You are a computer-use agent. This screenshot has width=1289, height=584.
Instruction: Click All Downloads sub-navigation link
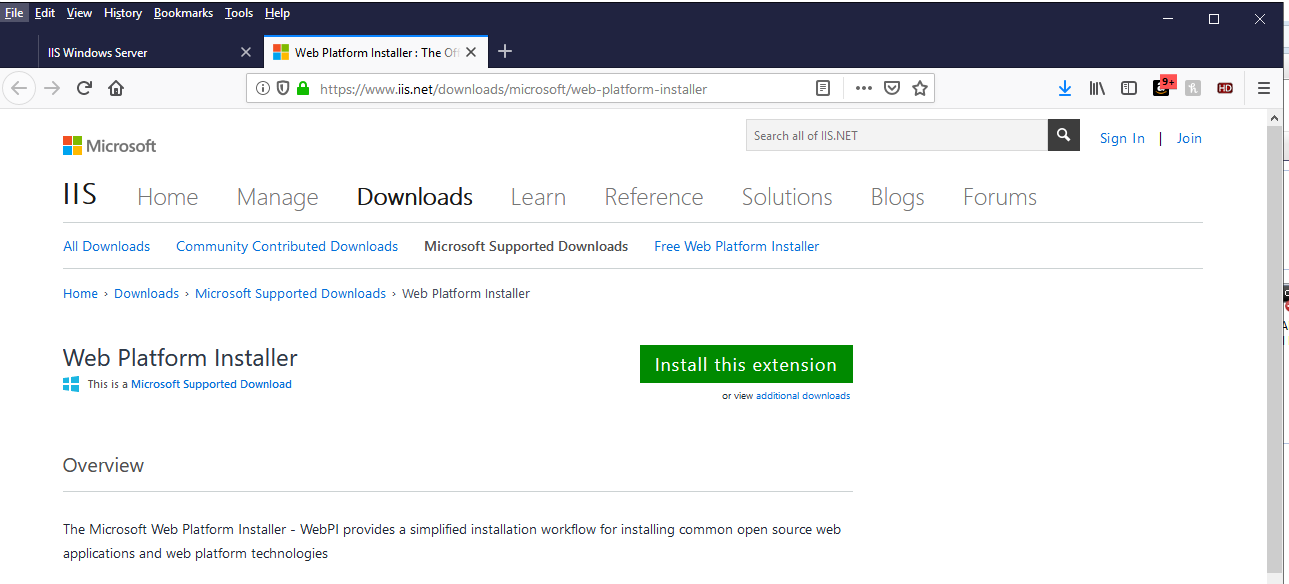pos(106,246)
